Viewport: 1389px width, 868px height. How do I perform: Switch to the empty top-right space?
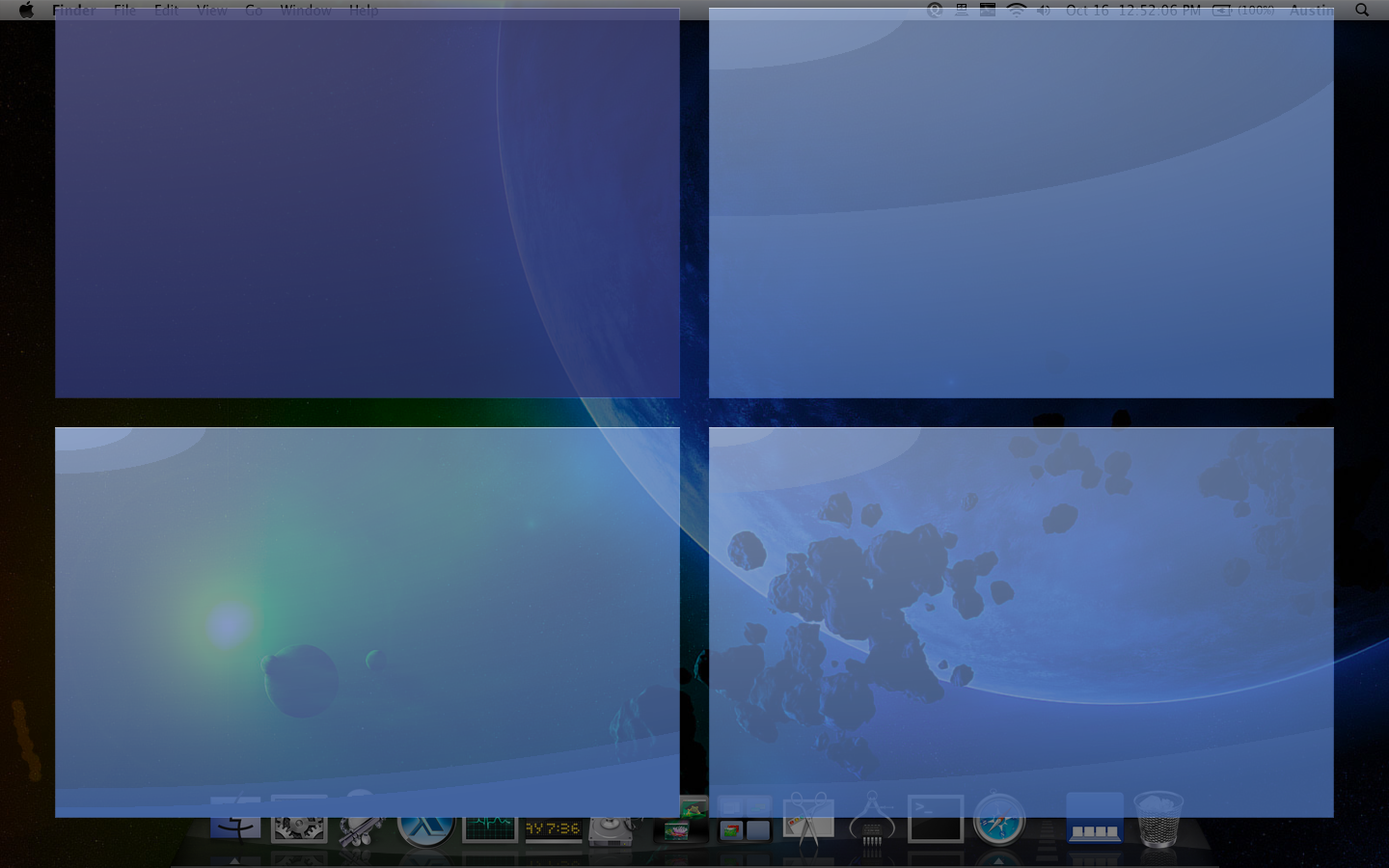pyautogui.click(x=1021, y=203)
